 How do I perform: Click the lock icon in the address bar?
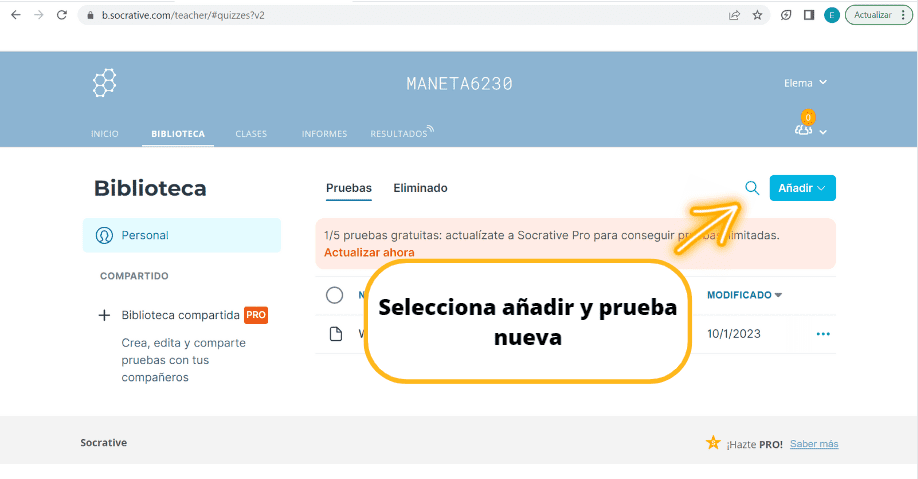coord(90,15)
